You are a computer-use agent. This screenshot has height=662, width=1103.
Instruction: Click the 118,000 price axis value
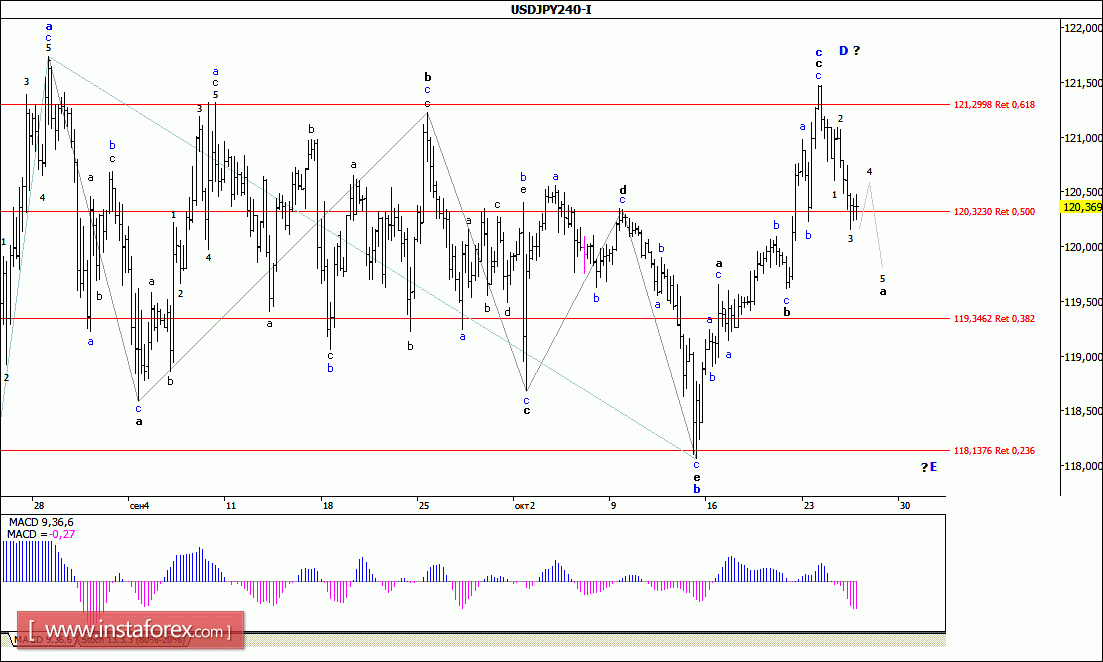click(x=1083, y=466)
